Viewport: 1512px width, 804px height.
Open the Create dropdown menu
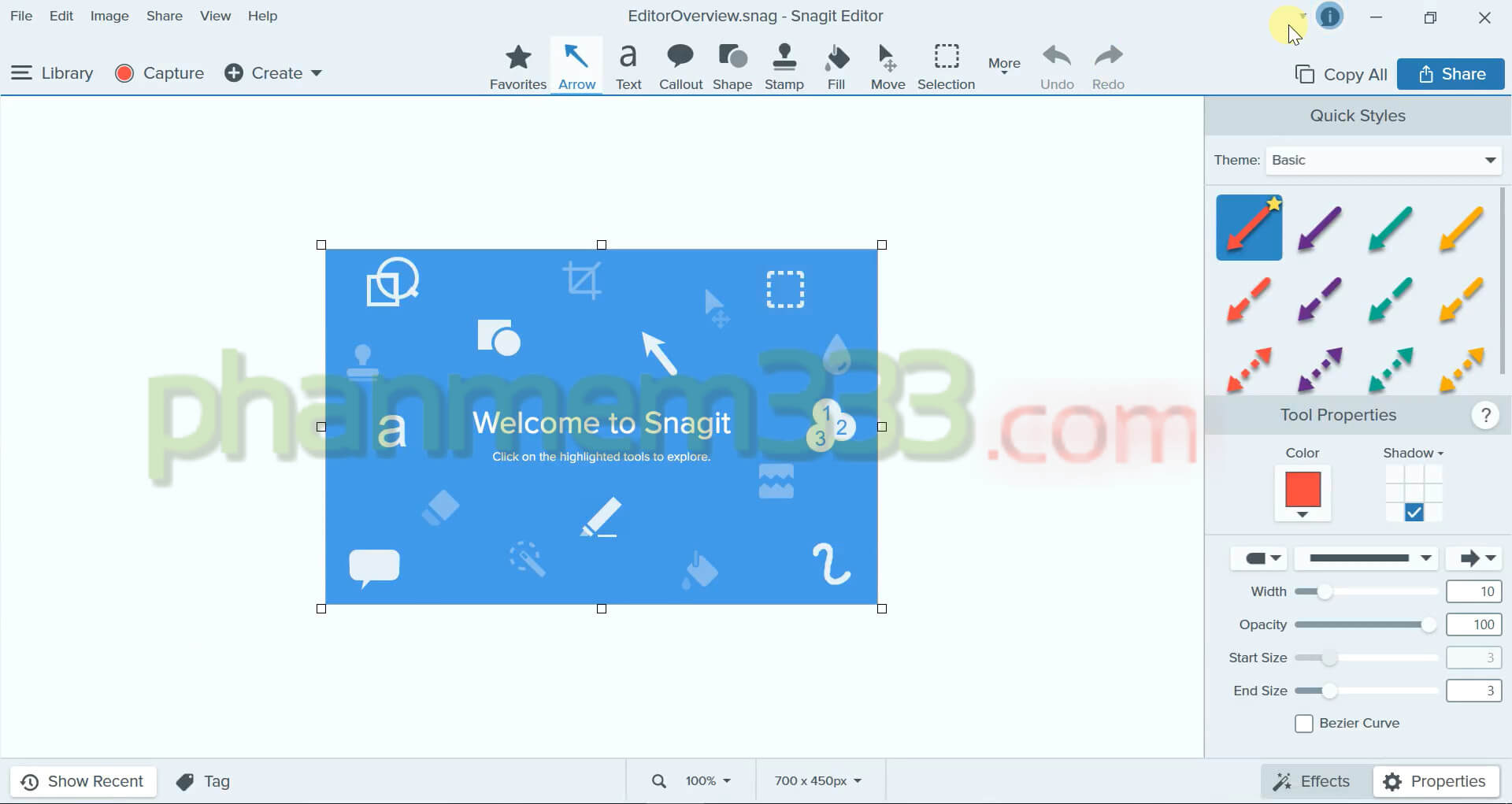[273, 73]
